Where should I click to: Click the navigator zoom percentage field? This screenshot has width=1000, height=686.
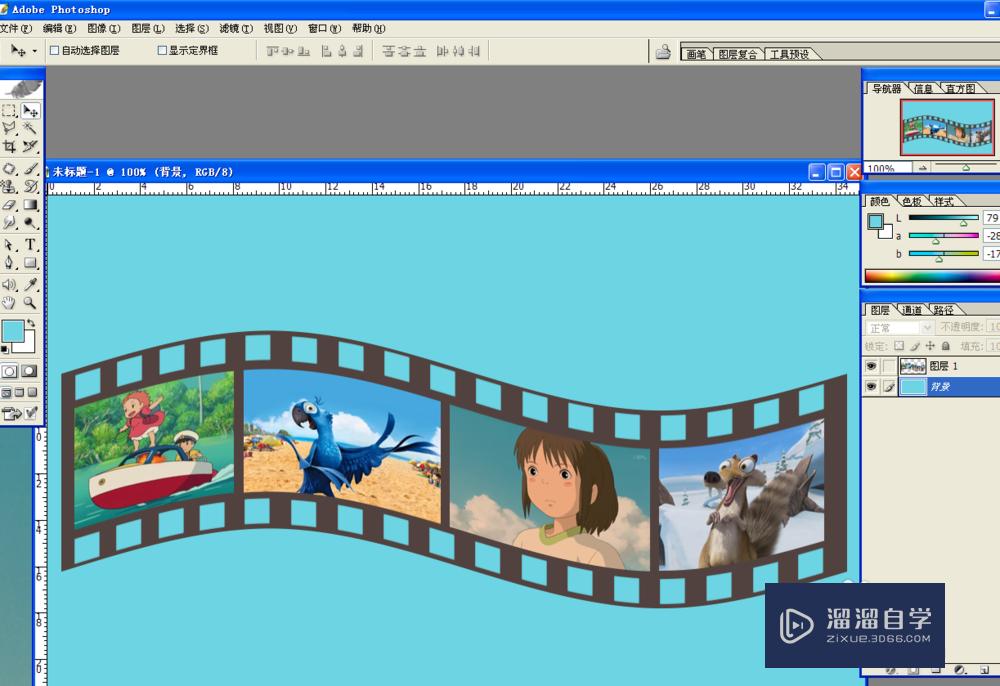888,168
